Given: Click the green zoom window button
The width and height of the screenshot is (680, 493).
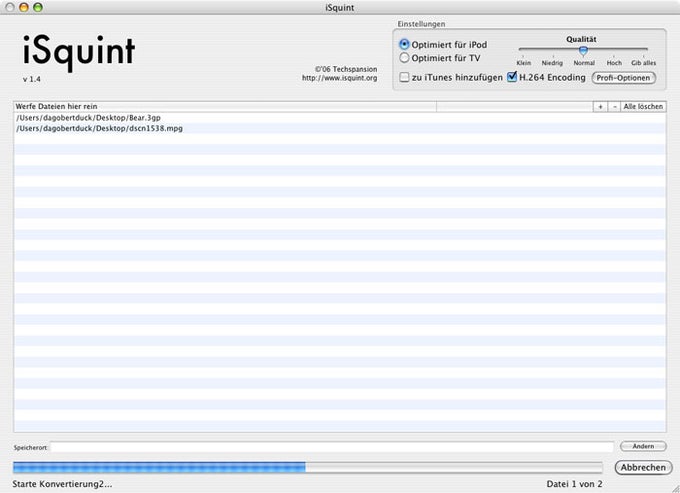Looking at the screenshot, I should point(38,7).
